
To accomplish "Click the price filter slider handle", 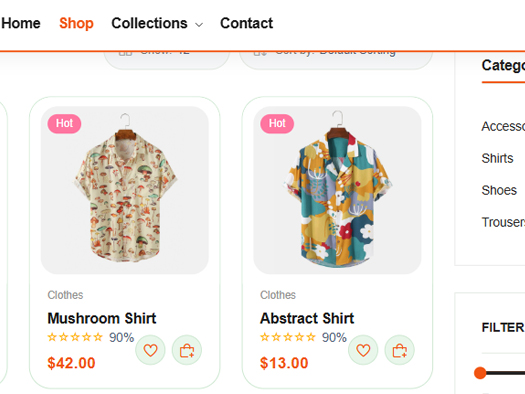I will (x=480, y=373).
